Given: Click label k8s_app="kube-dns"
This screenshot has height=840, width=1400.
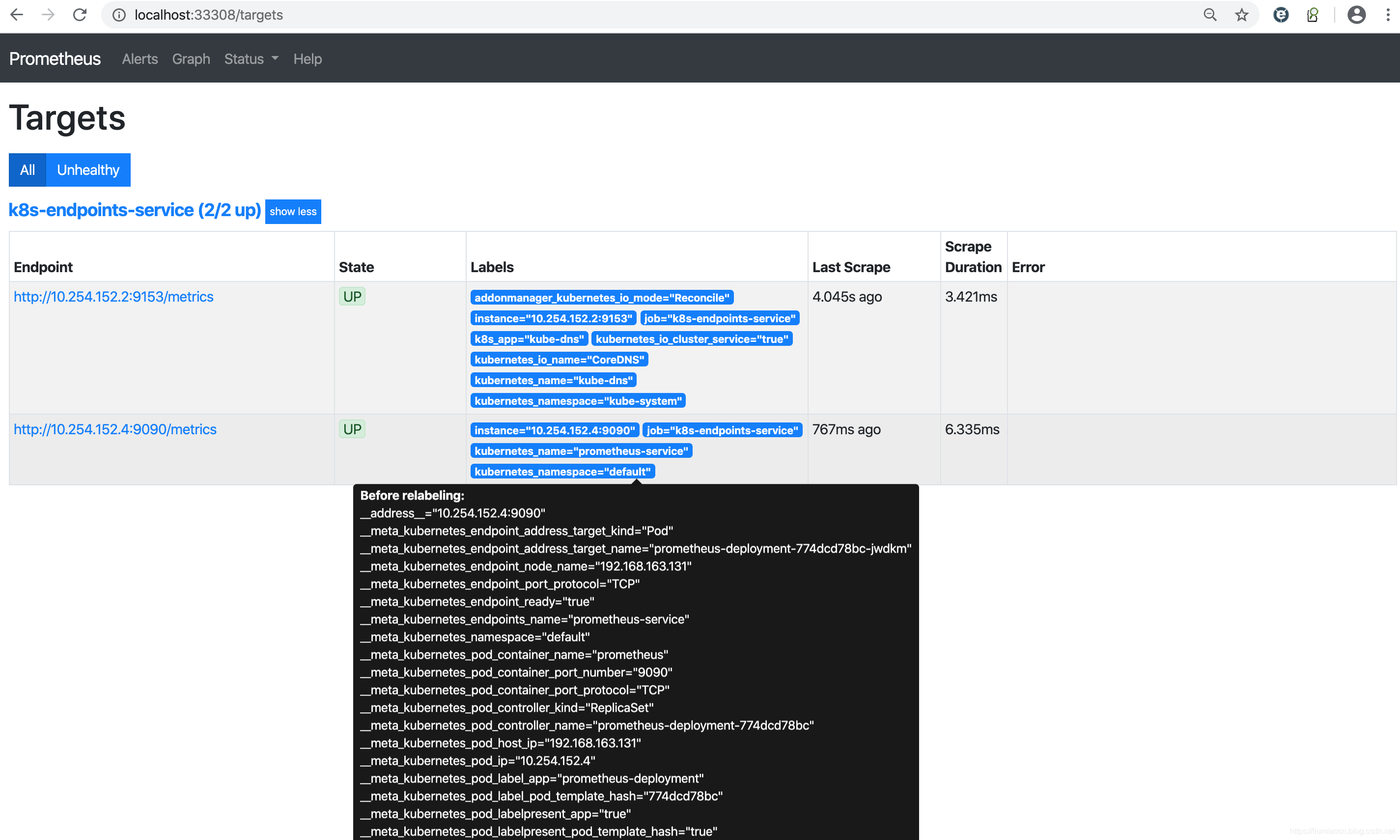Looking at the screenshot, I should pos(529,339).
